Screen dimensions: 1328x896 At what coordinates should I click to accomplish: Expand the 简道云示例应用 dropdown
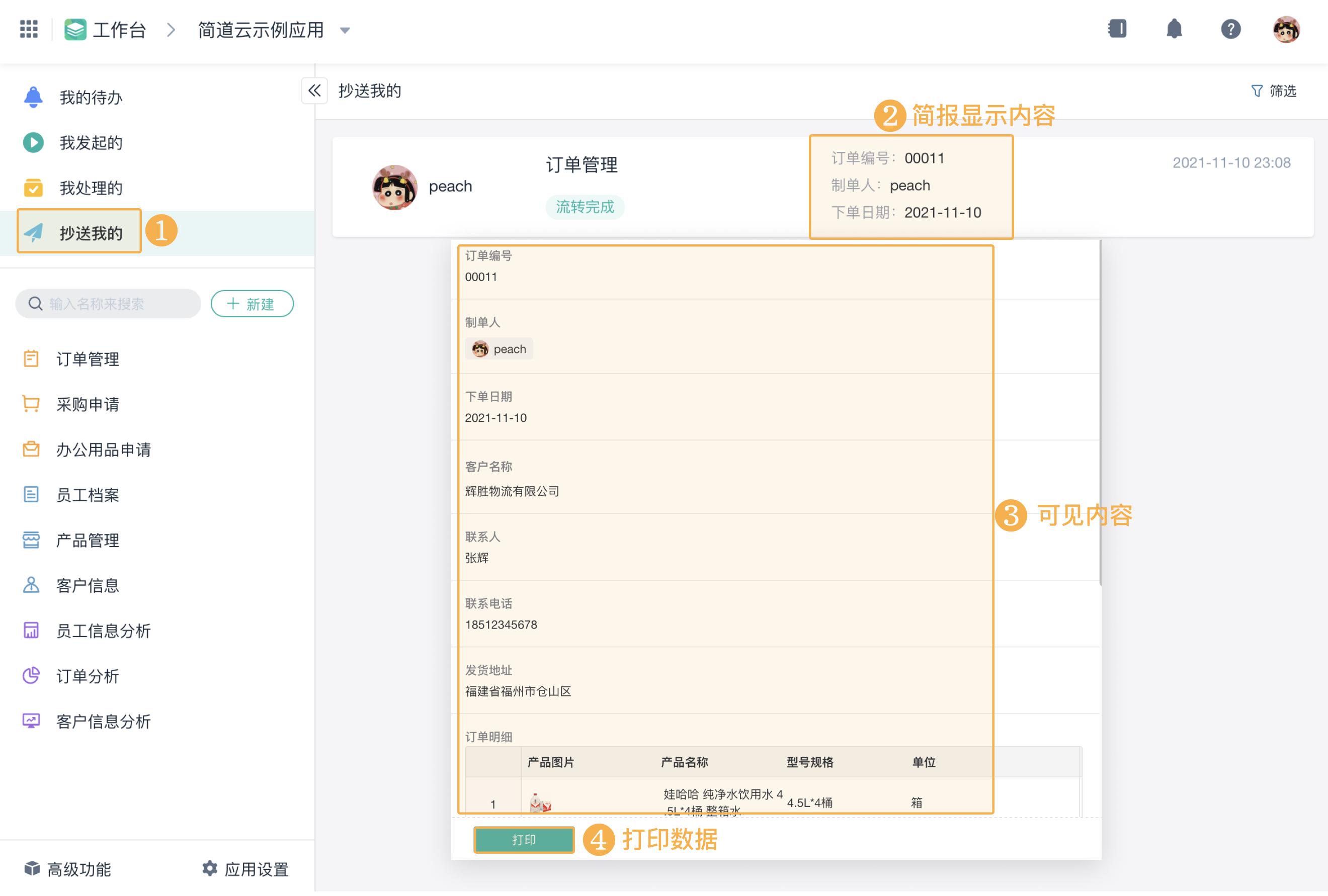[x=345, y=31]
